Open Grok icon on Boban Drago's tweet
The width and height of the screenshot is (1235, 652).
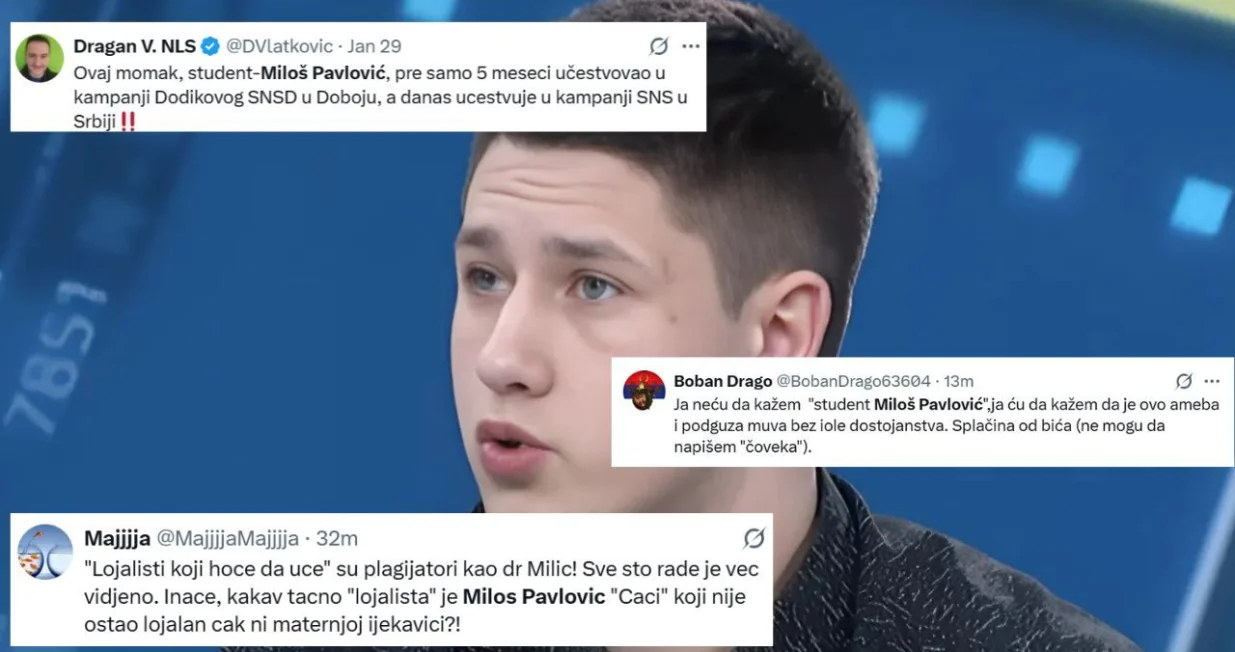pos(1184,381)
